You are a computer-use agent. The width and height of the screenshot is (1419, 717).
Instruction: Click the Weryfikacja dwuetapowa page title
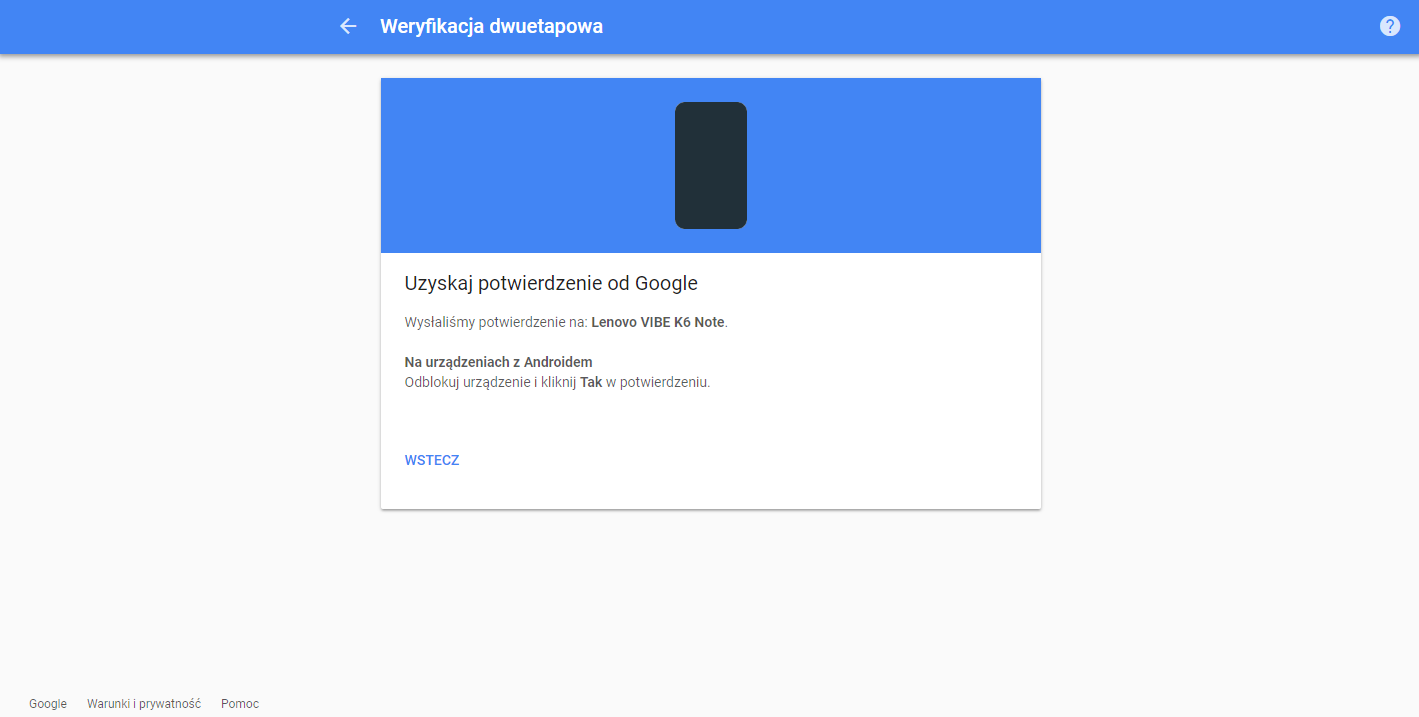[491, 26]
